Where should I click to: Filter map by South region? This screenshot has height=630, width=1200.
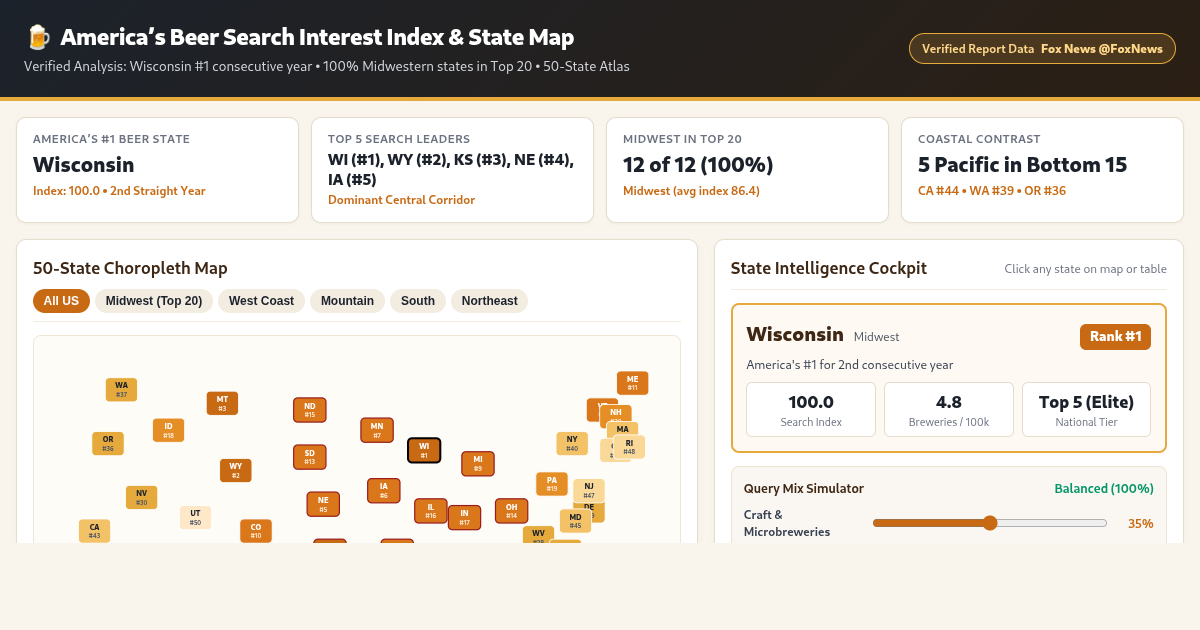pos(418,301)
